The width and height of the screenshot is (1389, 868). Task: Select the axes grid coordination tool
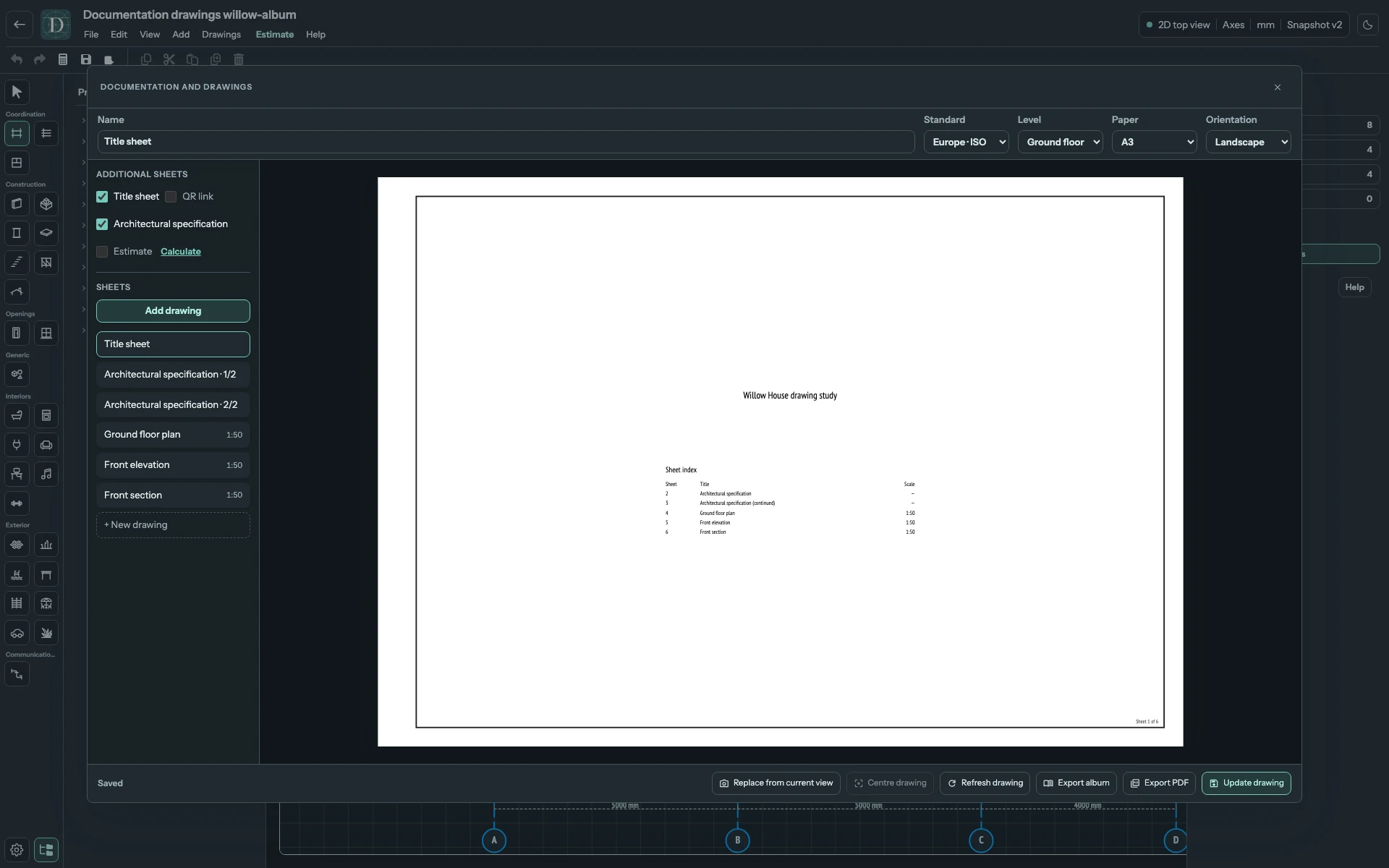point(17,133)
